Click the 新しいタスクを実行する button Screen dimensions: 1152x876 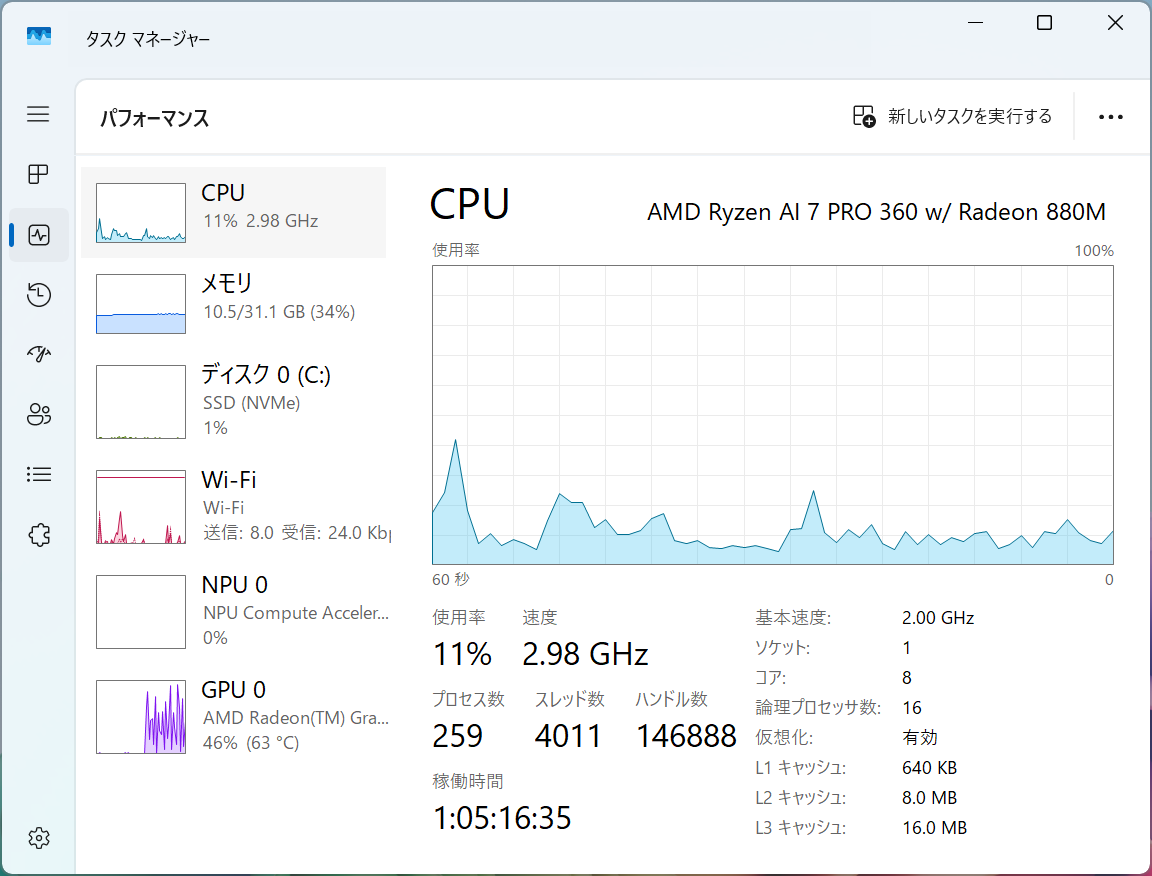(952, 116)
